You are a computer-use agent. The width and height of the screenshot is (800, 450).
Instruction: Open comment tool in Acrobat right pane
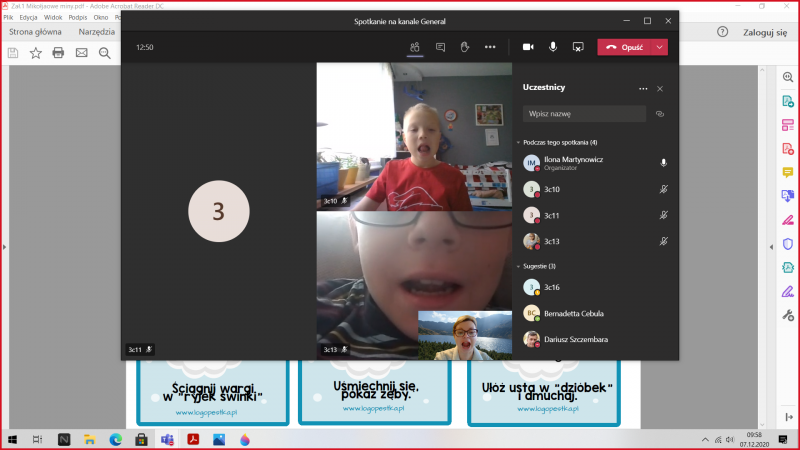point(788,172)
